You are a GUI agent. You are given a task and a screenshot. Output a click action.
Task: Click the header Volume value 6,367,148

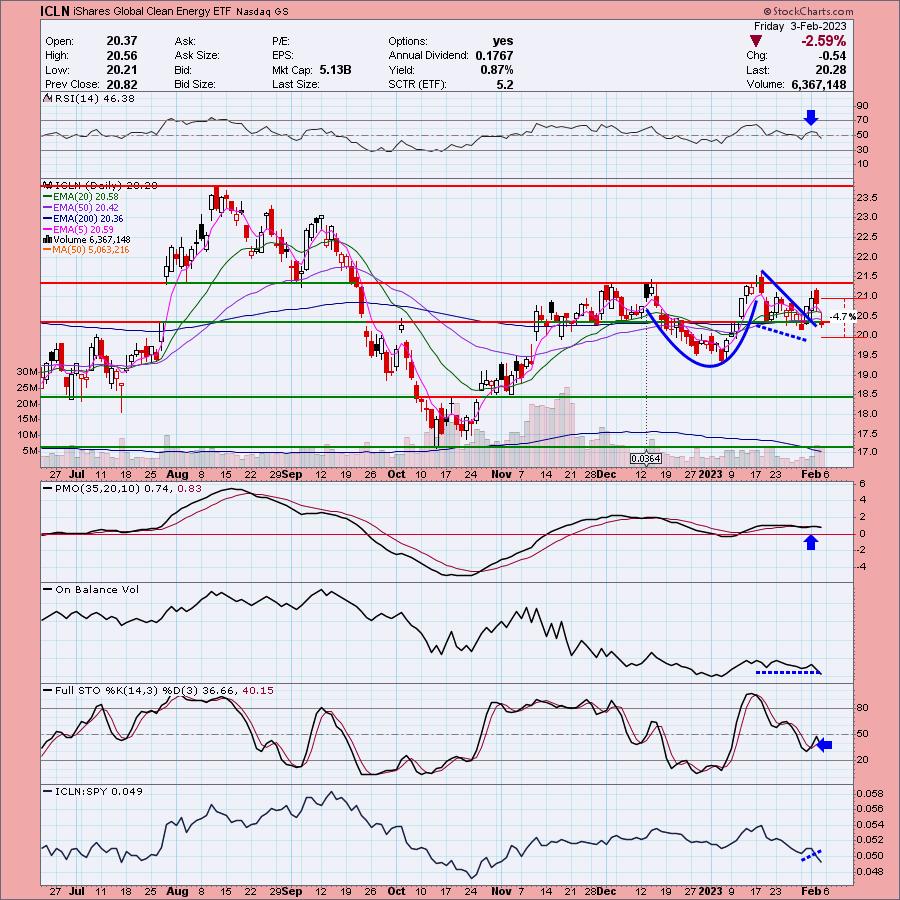pyautogui.click(x=818, y=84)
